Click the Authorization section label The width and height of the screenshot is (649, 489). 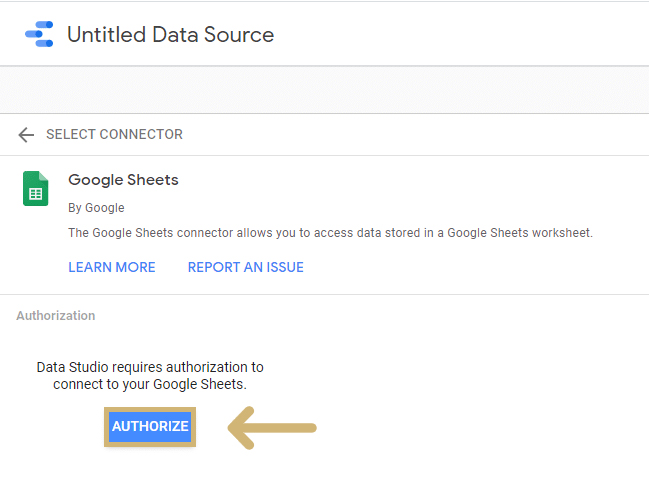click(x=56, y=316)
